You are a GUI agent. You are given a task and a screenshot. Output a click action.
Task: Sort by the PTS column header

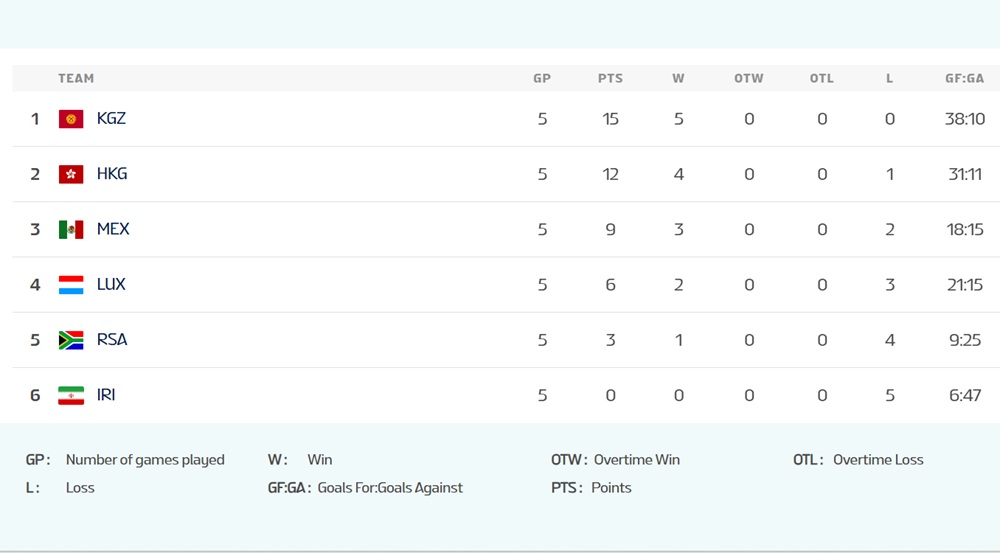pyautogui.click(x=610, y=78)
